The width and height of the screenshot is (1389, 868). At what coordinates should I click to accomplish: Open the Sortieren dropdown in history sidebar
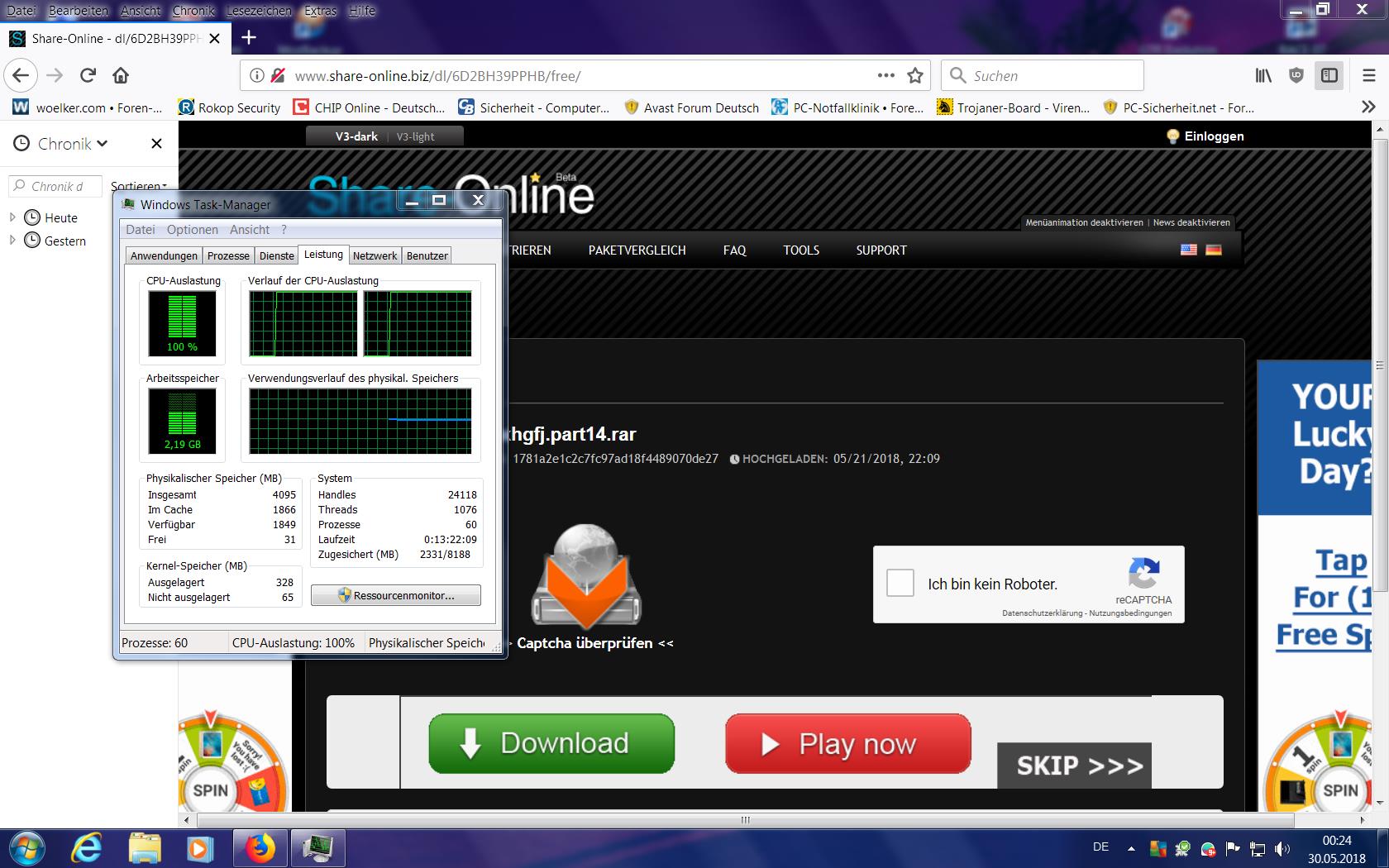138,186
